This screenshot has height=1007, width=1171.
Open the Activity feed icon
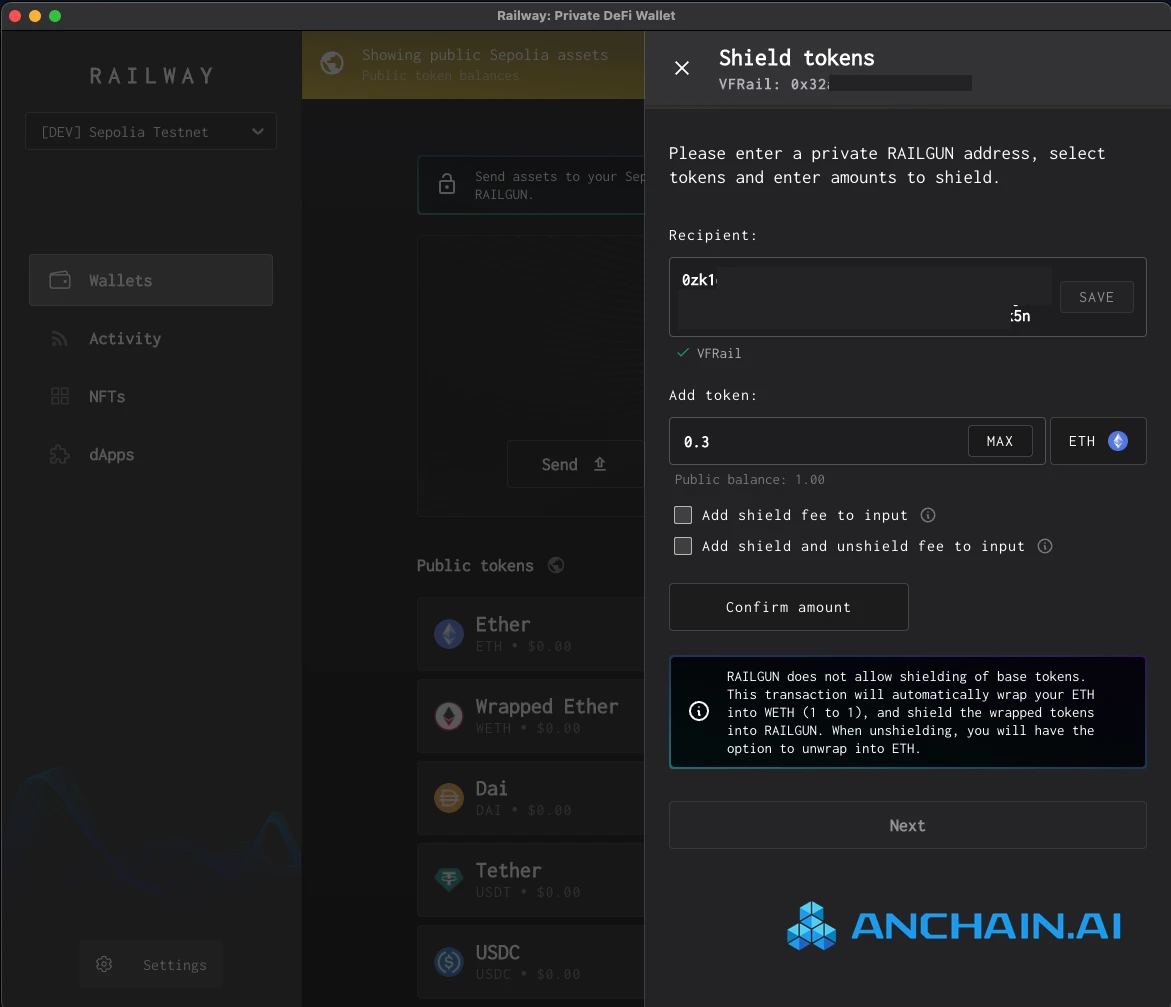coord(60,338)
